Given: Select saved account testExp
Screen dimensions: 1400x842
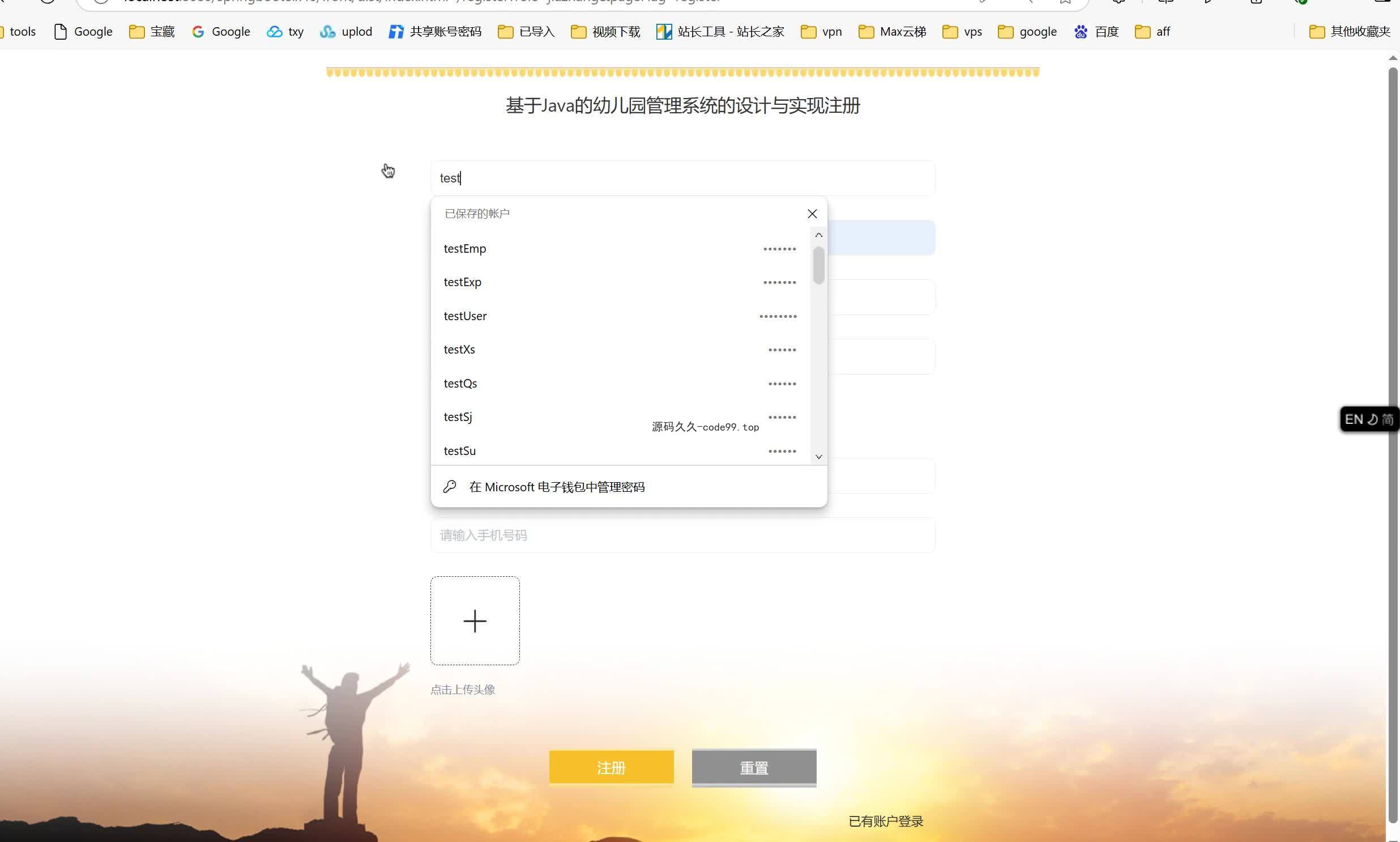Looking at the screenshot, I should 620,282.
